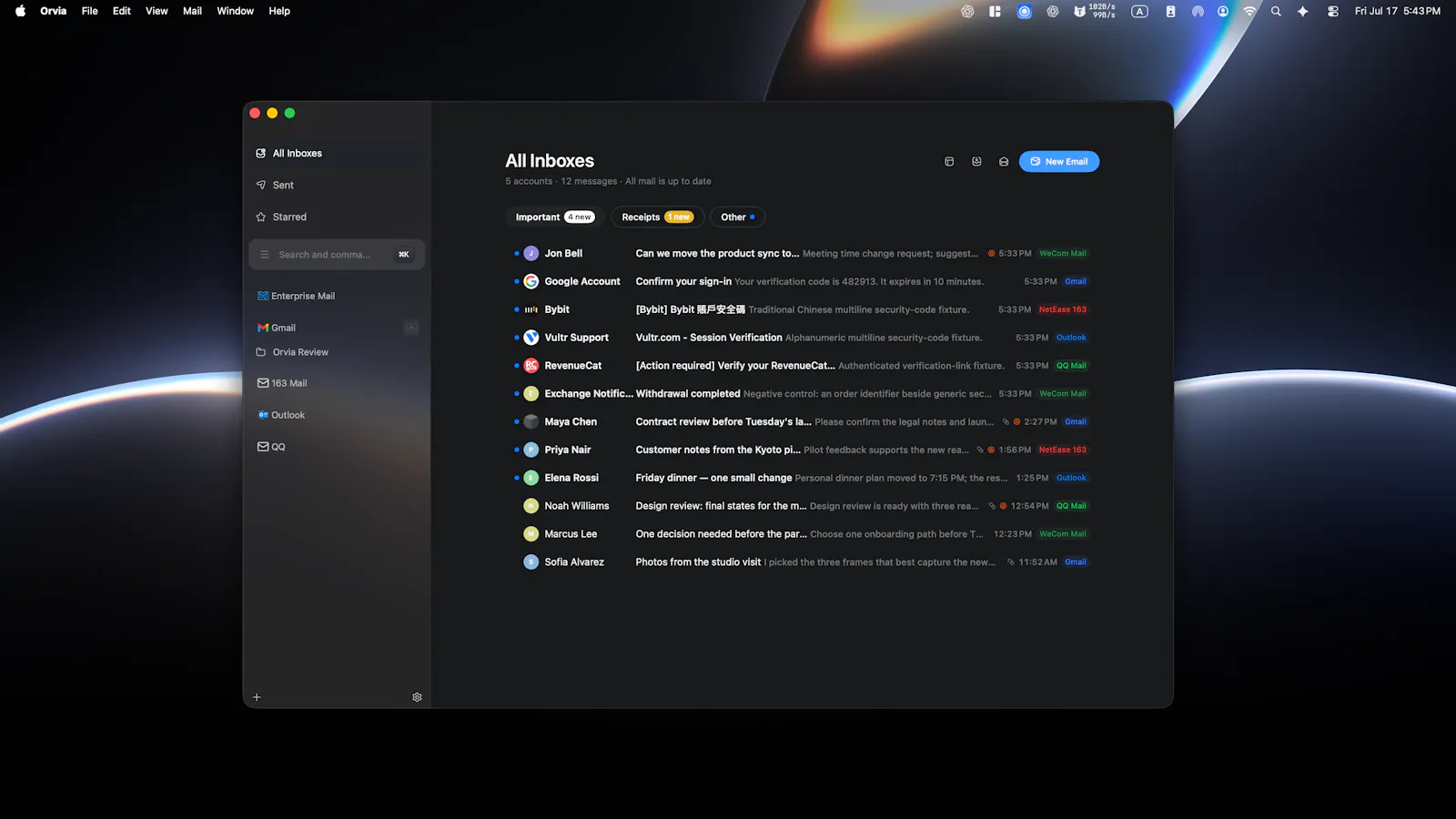Click the open envelope mark-read icon
This screenshot has width=1456, height=819.
coord(1004,162)
